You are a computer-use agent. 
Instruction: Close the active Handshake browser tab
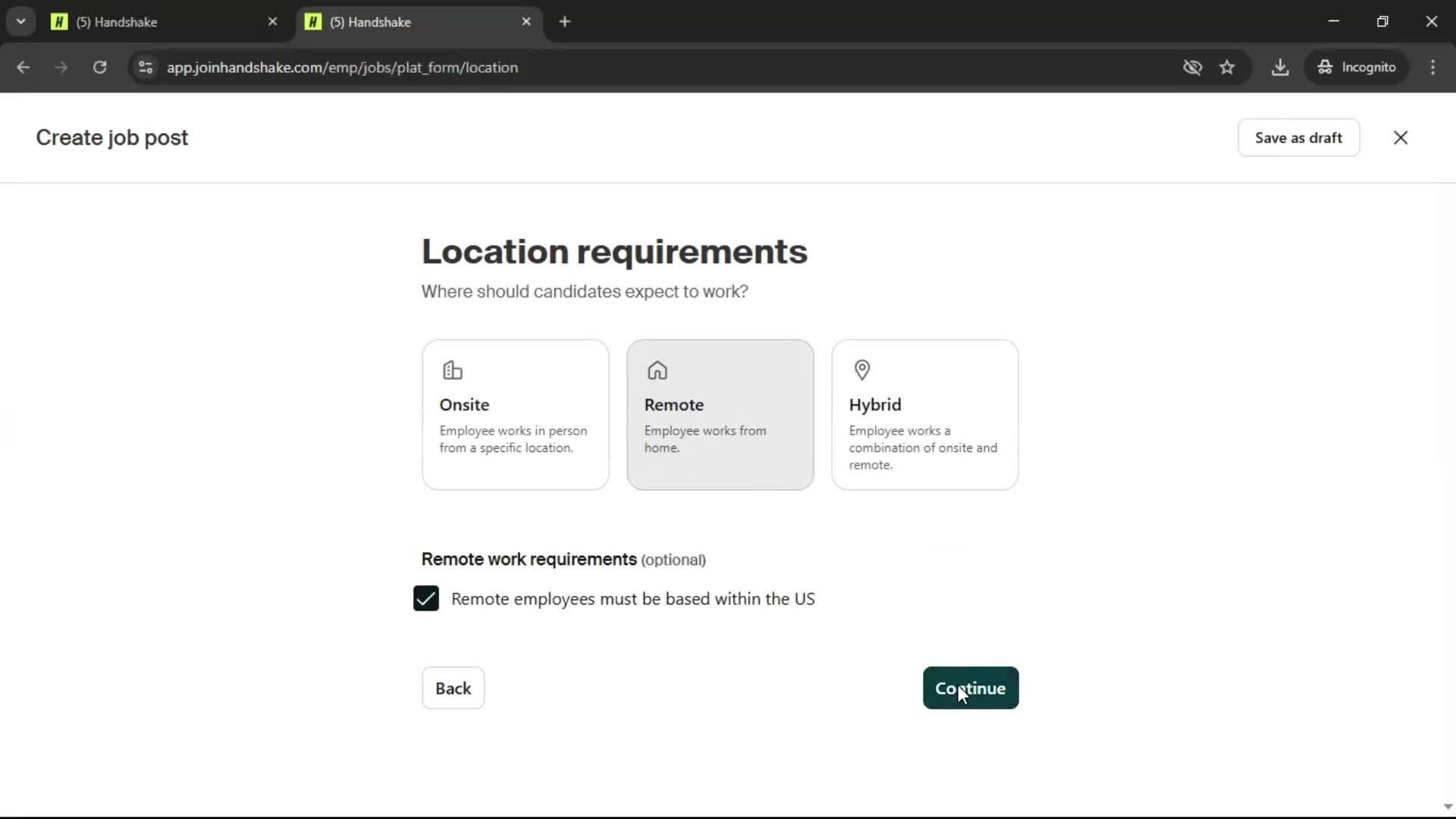point(526,22)
